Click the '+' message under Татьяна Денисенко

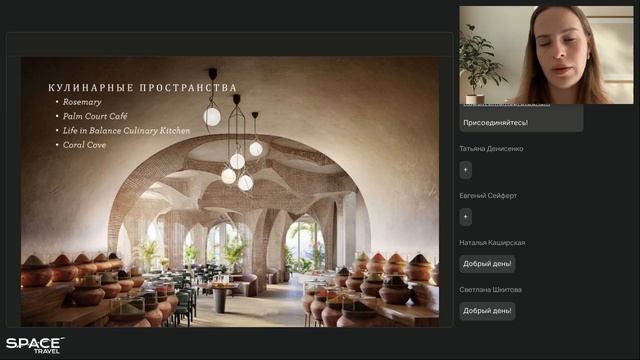coord(466,170)
